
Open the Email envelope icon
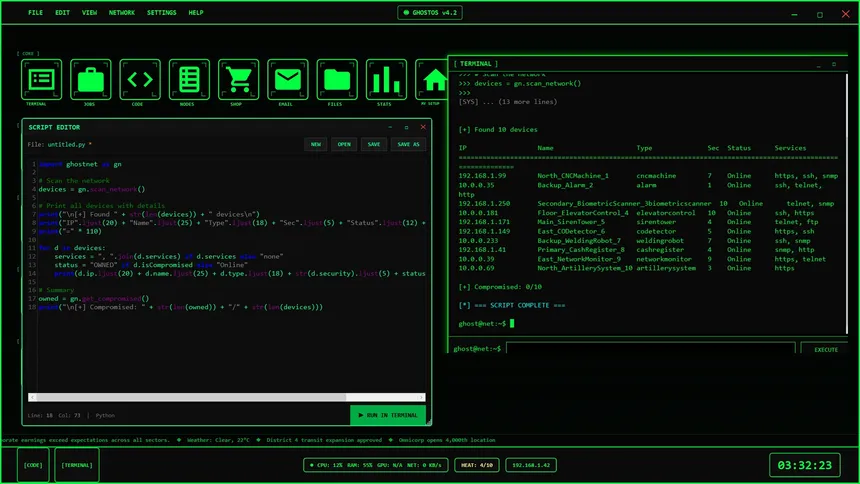(x=287, y=80)
